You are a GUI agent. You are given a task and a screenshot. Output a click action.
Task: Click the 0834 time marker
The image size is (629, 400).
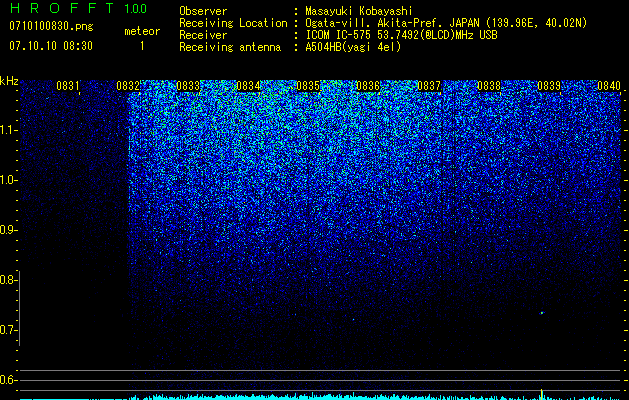pyautogui.click(x=248, y=86)
